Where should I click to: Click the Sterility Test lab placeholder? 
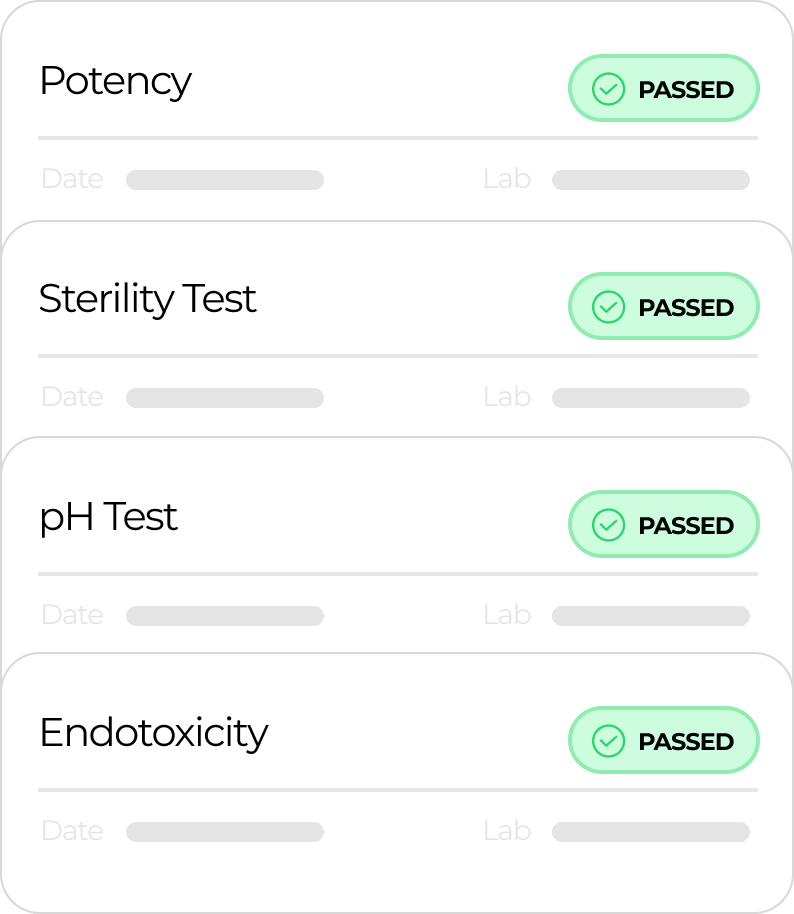651,398
